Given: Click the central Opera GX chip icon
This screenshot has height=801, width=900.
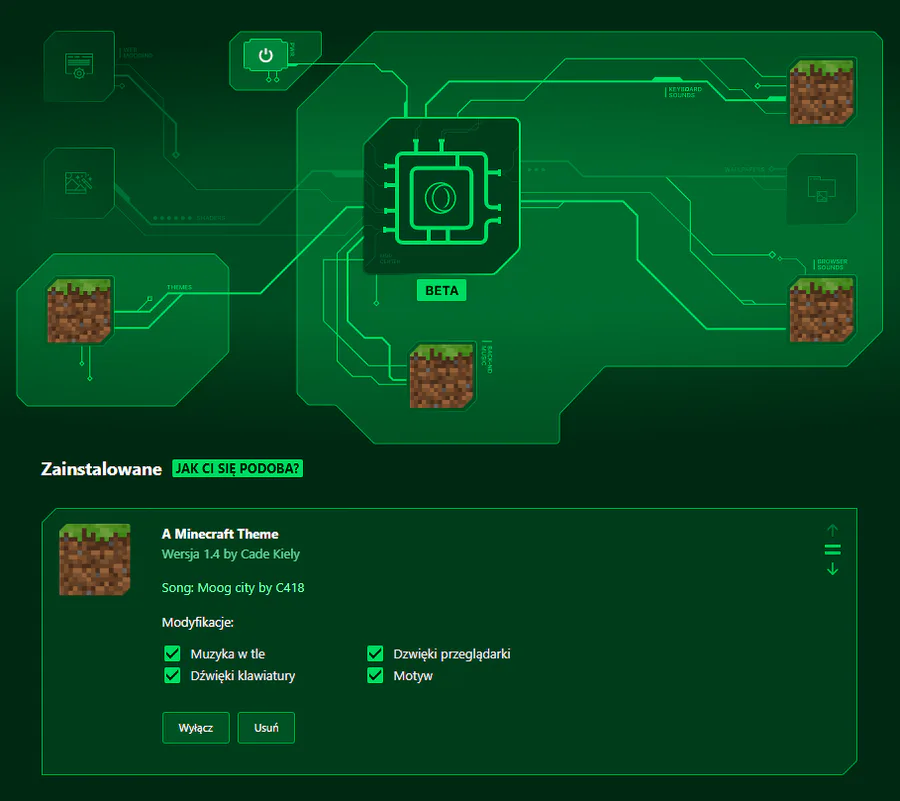Looking at the screenshot, I should [441, 196].
